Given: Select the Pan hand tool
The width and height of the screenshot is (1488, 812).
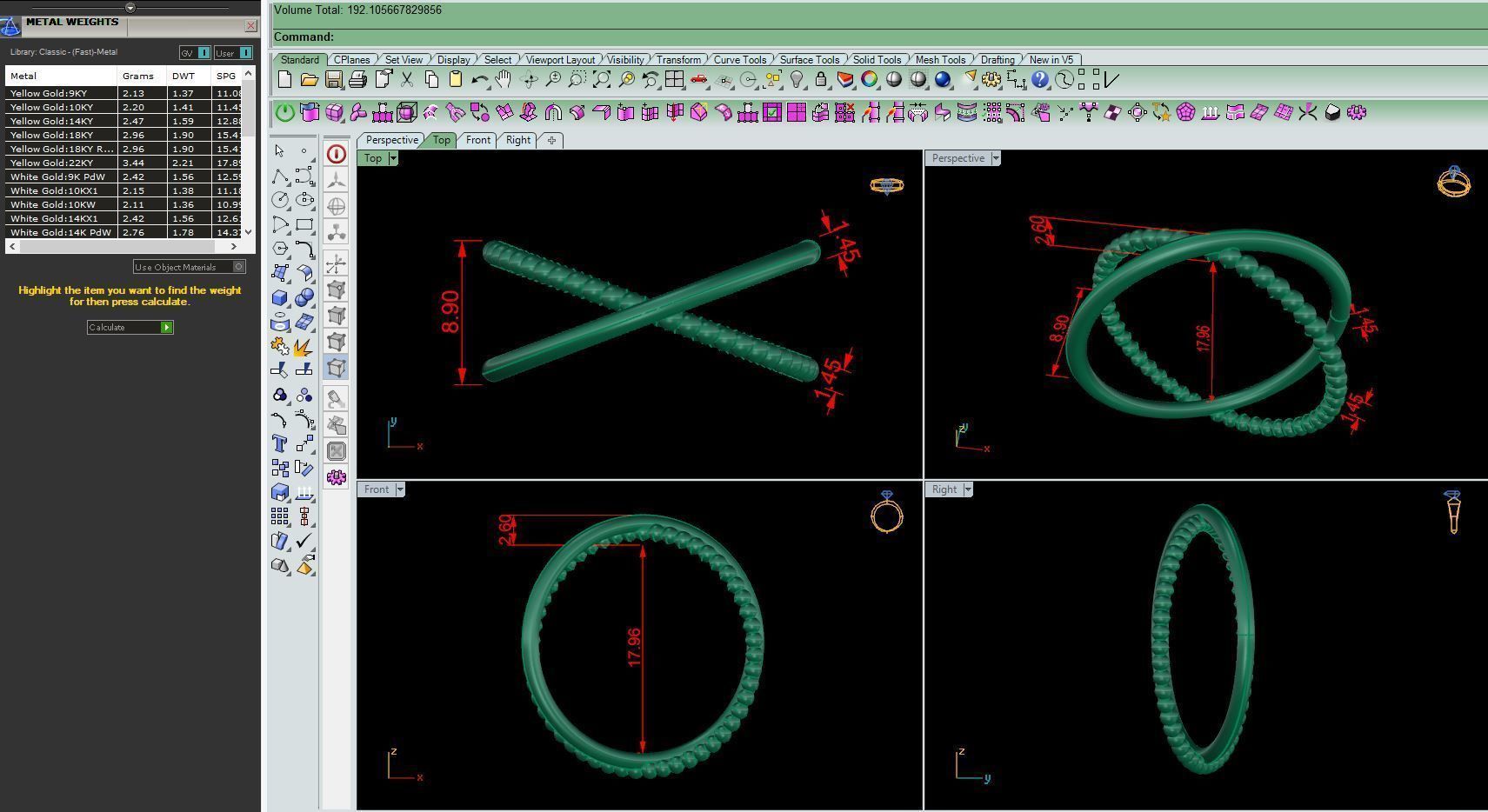Looking at the screenshot, I should pyautogui.click(x=504, y=80).
